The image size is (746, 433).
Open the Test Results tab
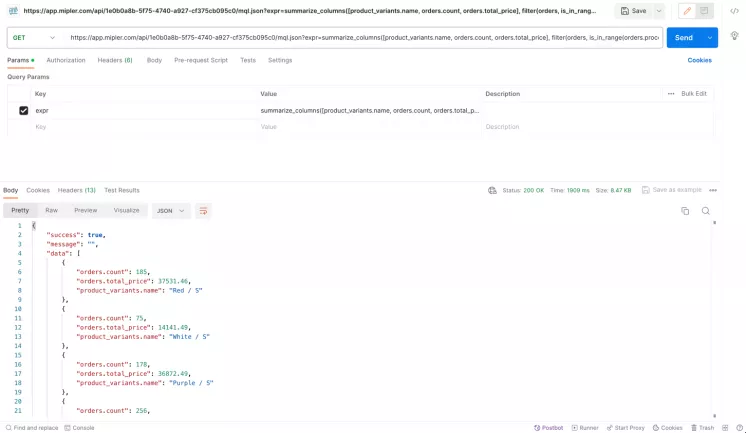pyautogui.click(x=122, y=190)
